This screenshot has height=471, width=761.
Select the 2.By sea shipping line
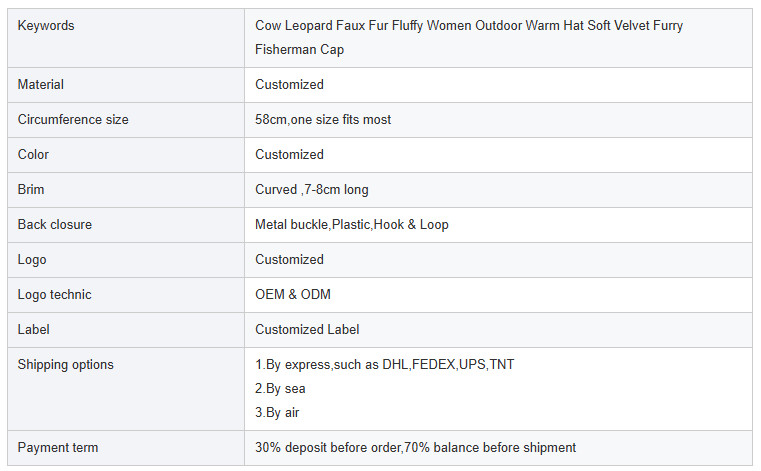280,389
